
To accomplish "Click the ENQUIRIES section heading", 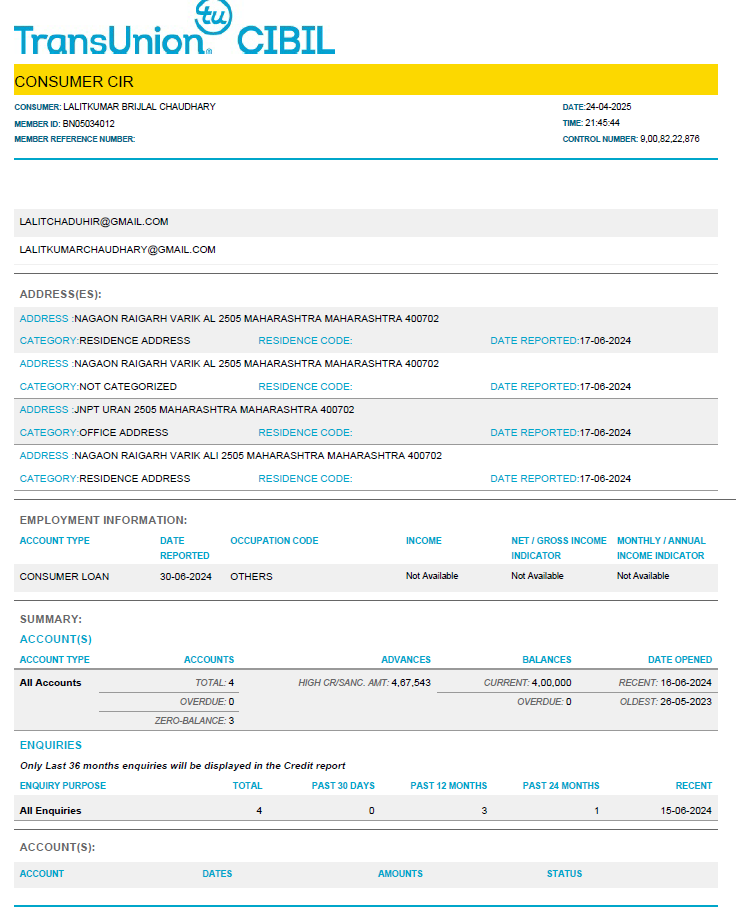I will (x=51, y=745).
